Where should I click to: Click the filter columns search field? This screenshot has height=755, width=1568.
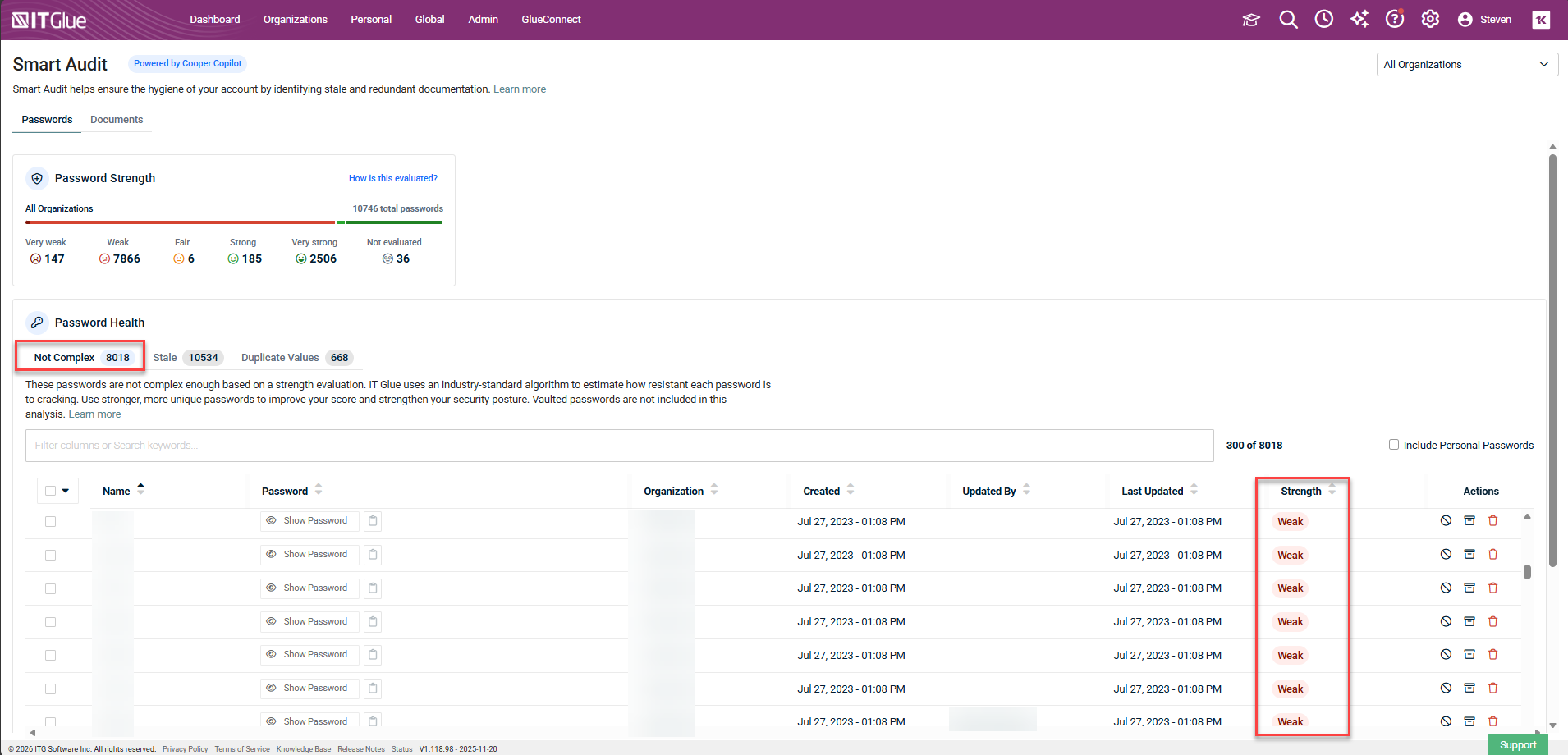pyautogui.click(x=619, y=446)
